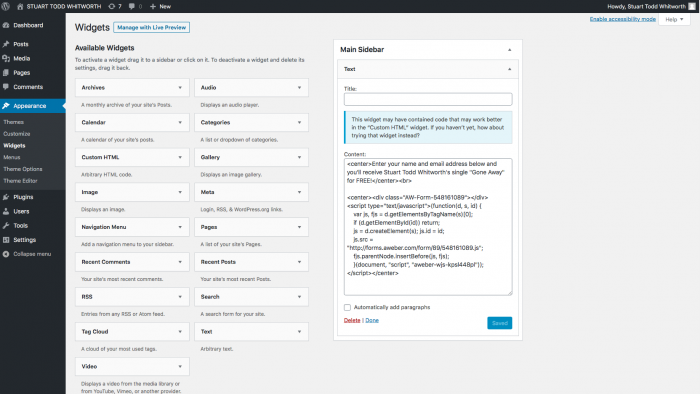Viewport: 700px width, 394px height.
Task: Open Widgets submenu item
Action: click(14, 145)
